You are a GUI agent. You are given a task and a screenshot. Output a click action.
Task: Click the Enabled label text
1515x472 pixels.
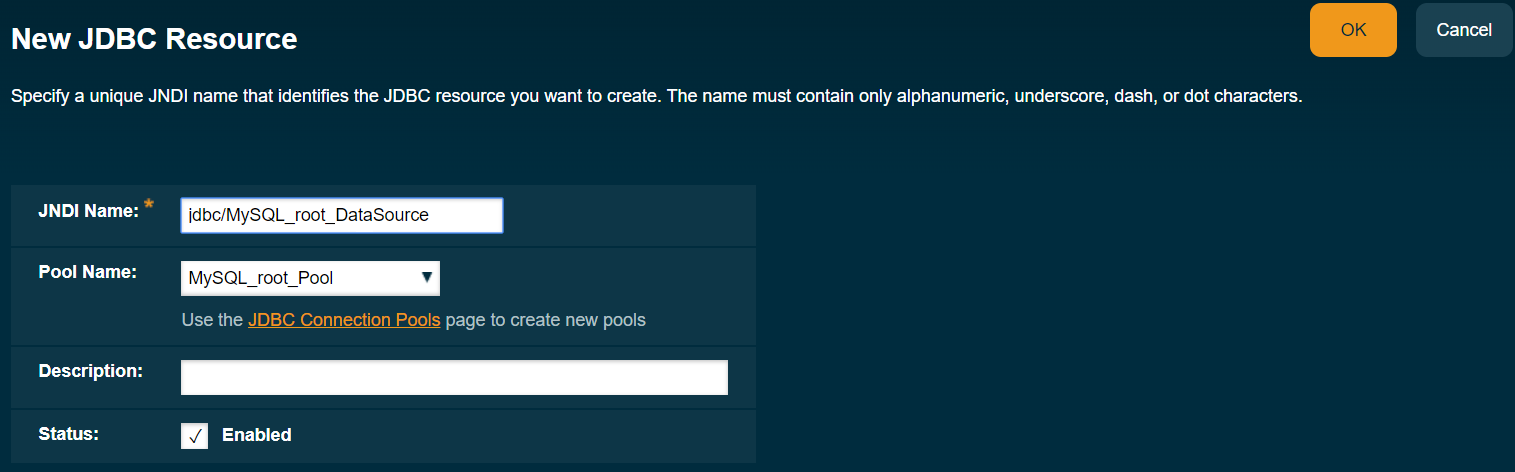[x=257, y=435]
